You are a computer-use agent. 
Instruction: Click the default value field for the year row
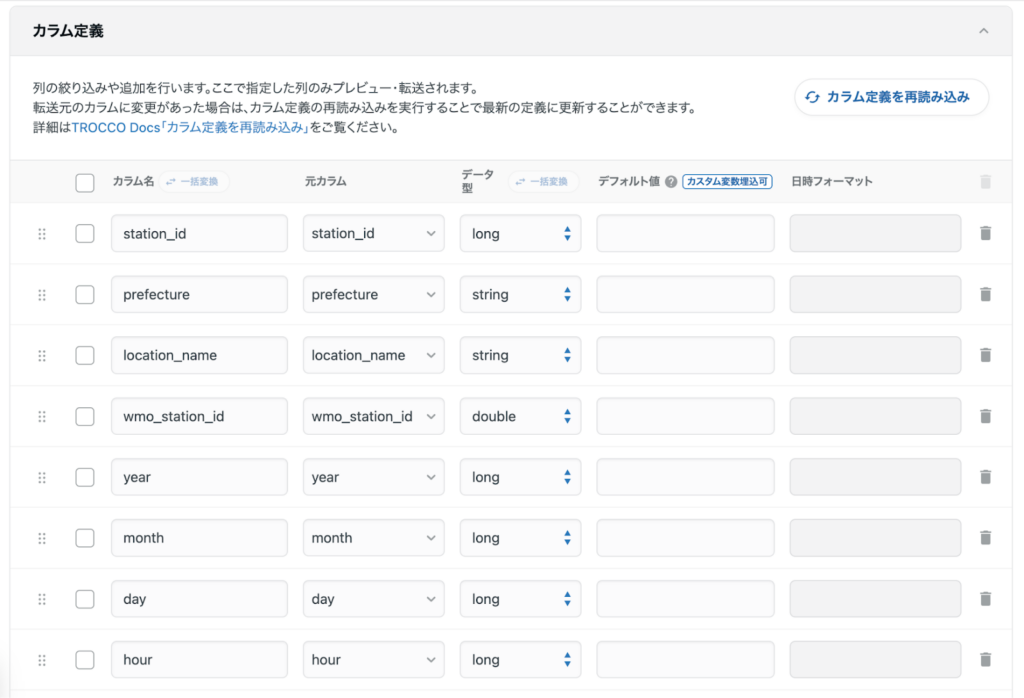(685, 477)
